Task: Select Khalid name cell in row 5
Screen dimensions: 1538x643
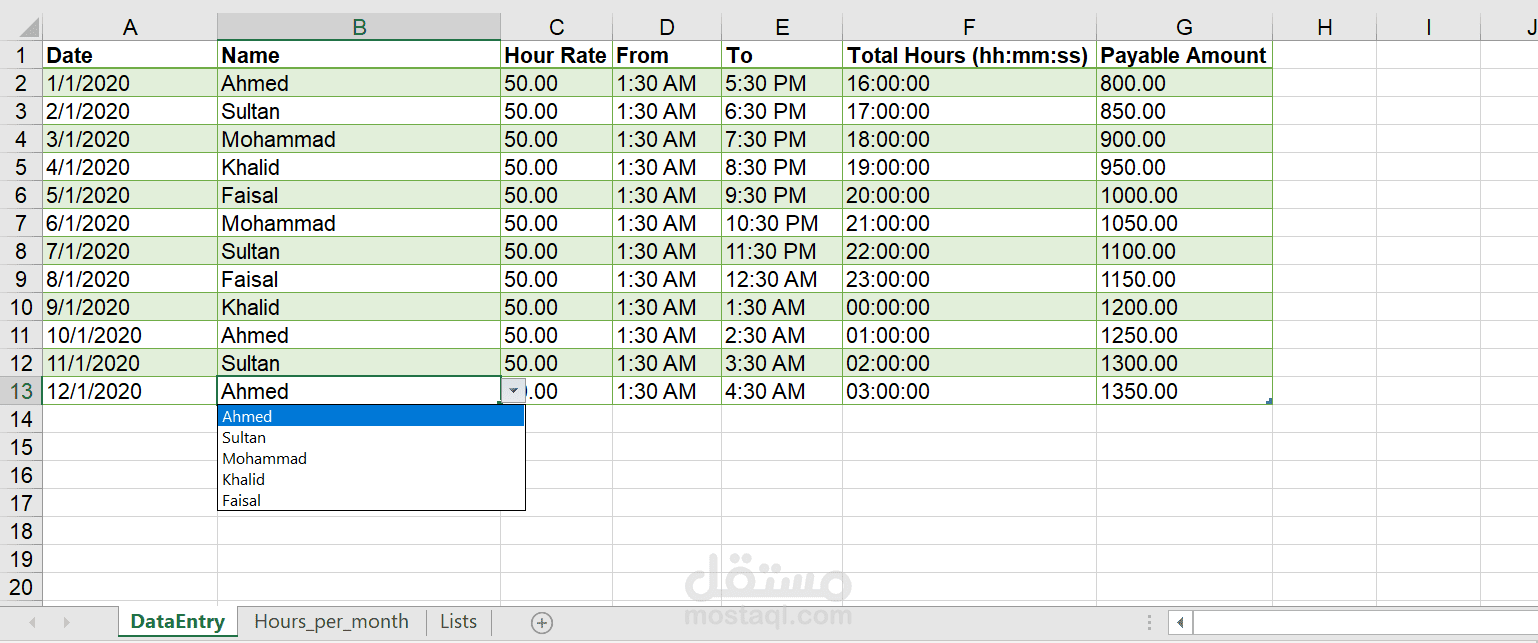Action: click(x=359, y=168)
